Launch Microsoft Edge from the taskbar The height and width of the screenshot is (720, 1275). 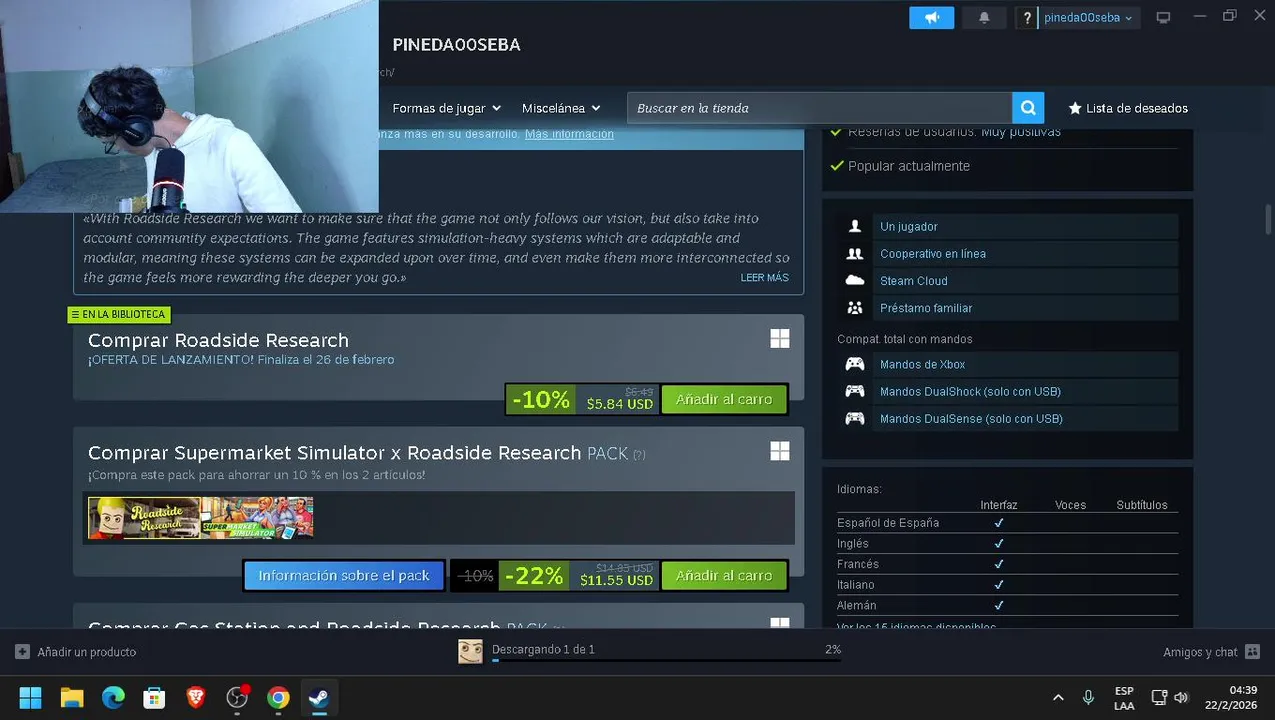[113, 697]
